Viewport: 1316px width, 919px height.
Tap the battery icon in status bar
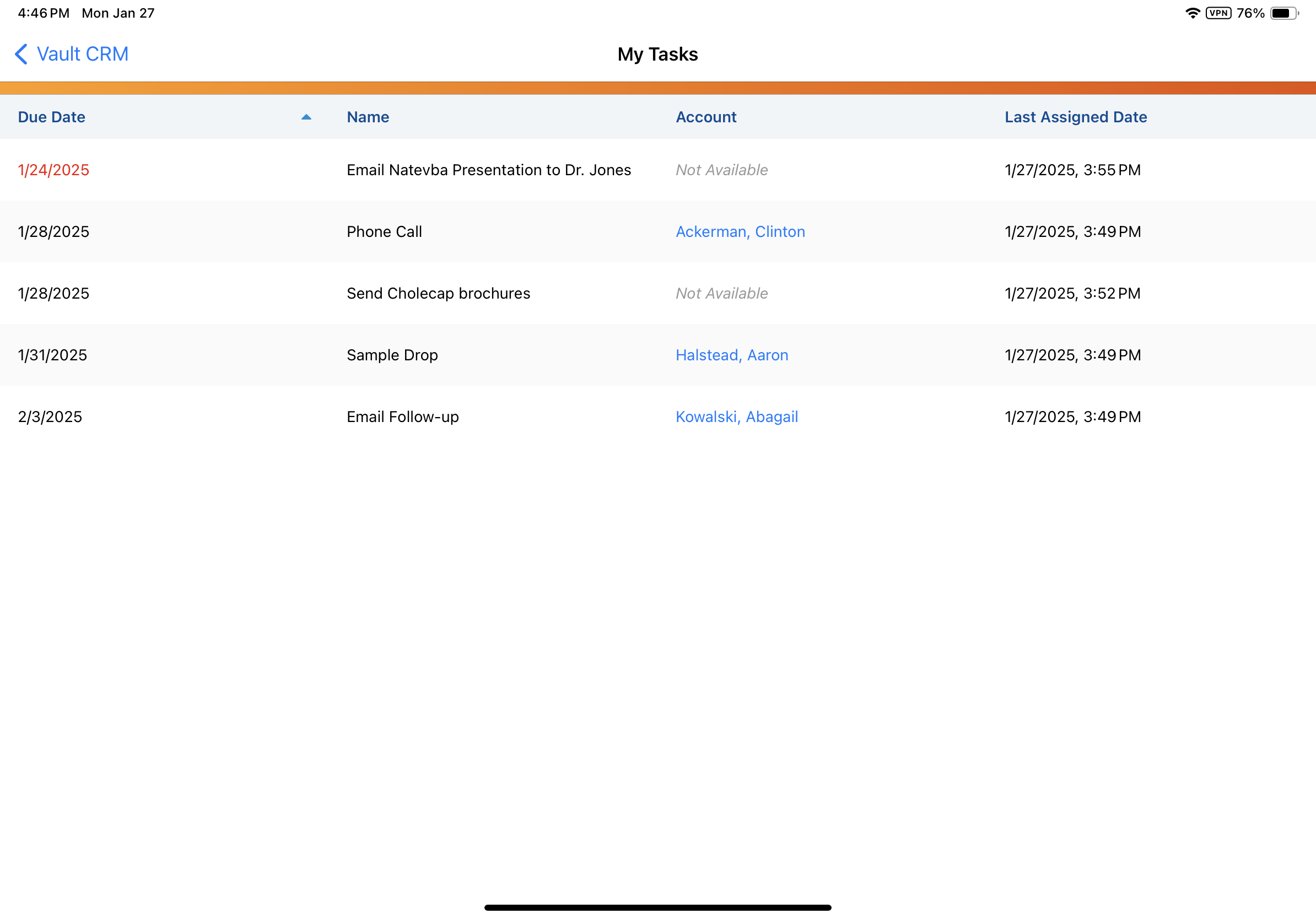[1284, 13]
